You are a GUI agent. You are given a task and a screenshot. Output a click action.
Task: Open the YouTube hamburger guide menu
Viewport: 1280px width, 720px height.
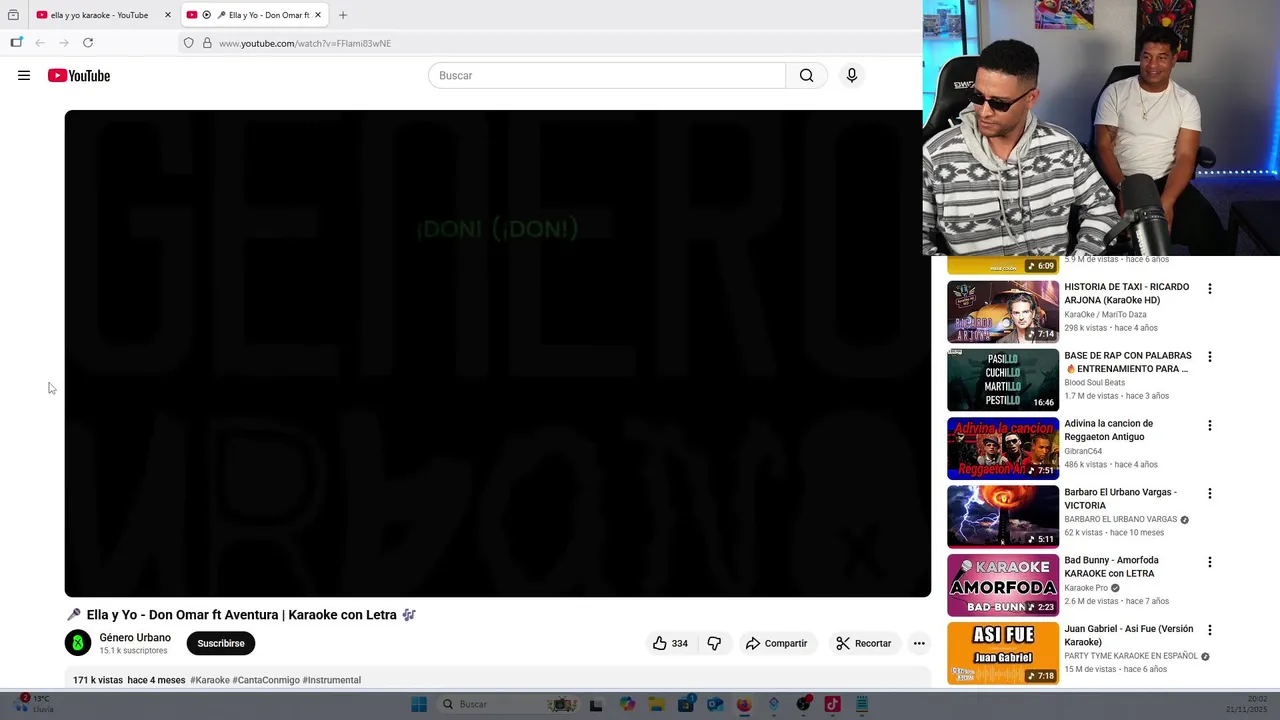pyautogui.click(x=24, y=76)
